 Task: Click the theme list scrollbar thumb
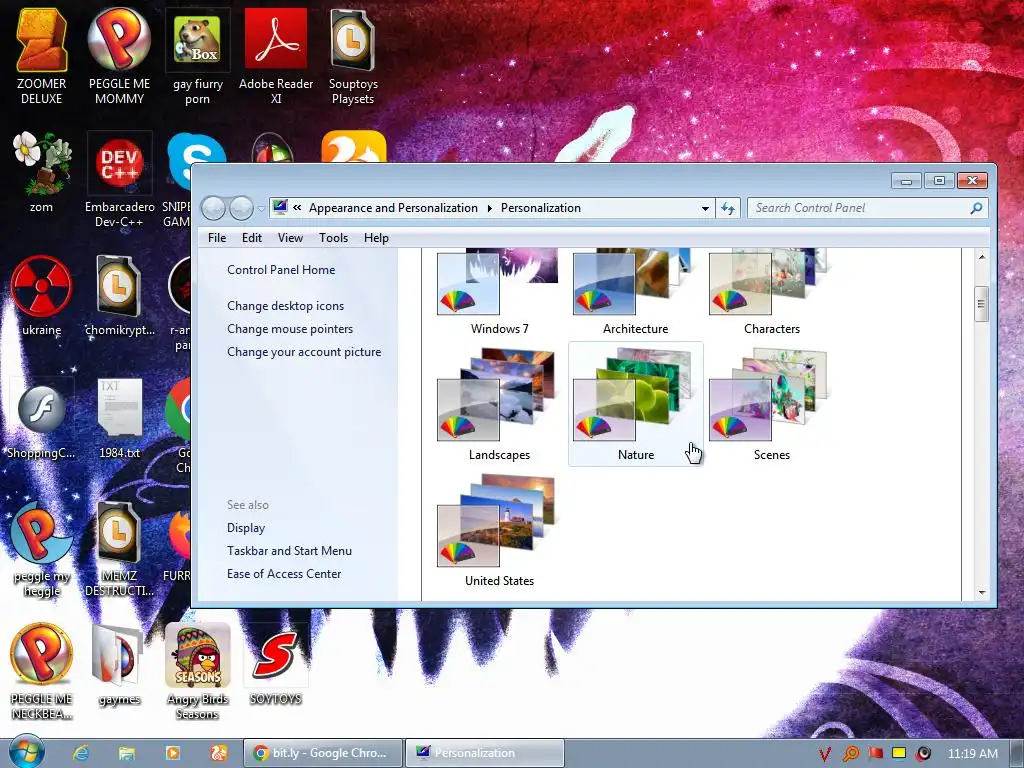pyautogui.click(x=981, y=304)
